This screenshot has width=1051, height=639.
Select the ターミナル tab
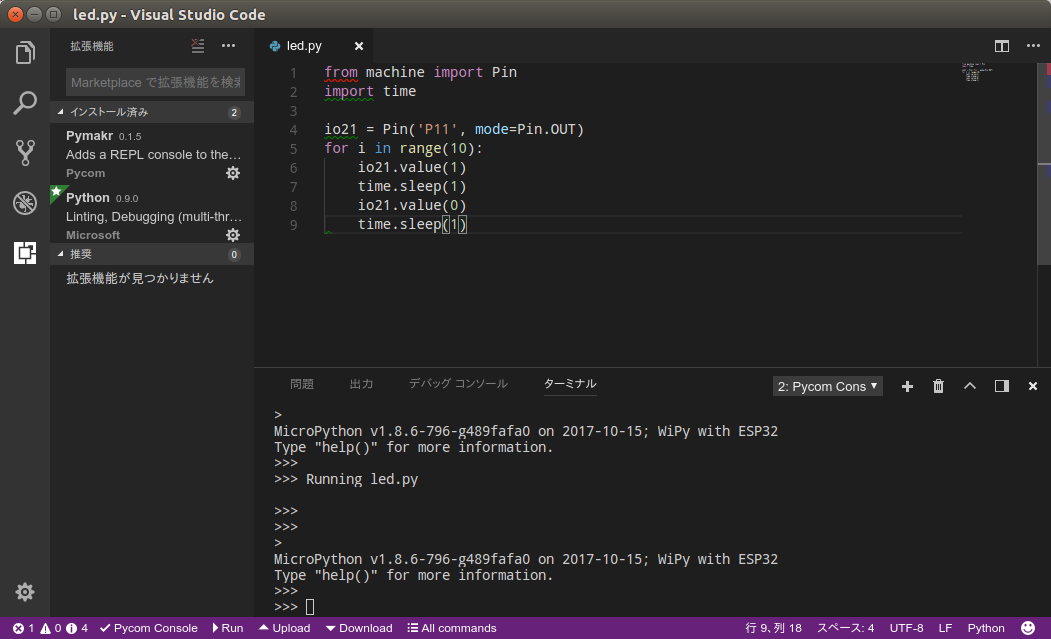570,384
